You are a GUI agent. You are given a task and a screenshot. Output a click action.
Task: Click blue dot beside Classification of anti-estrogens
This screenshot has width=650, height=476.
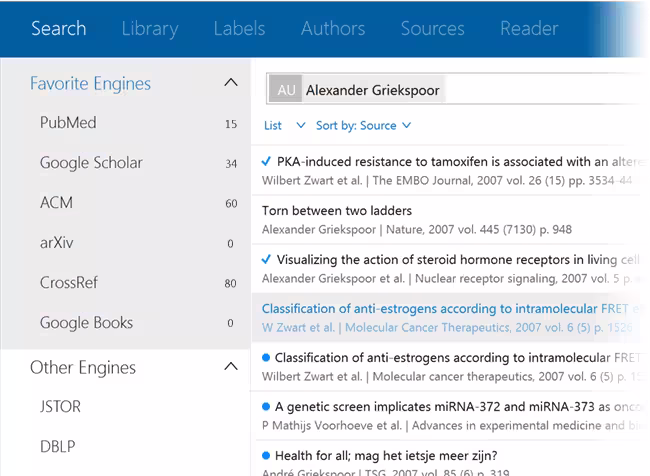pos(266,357)
